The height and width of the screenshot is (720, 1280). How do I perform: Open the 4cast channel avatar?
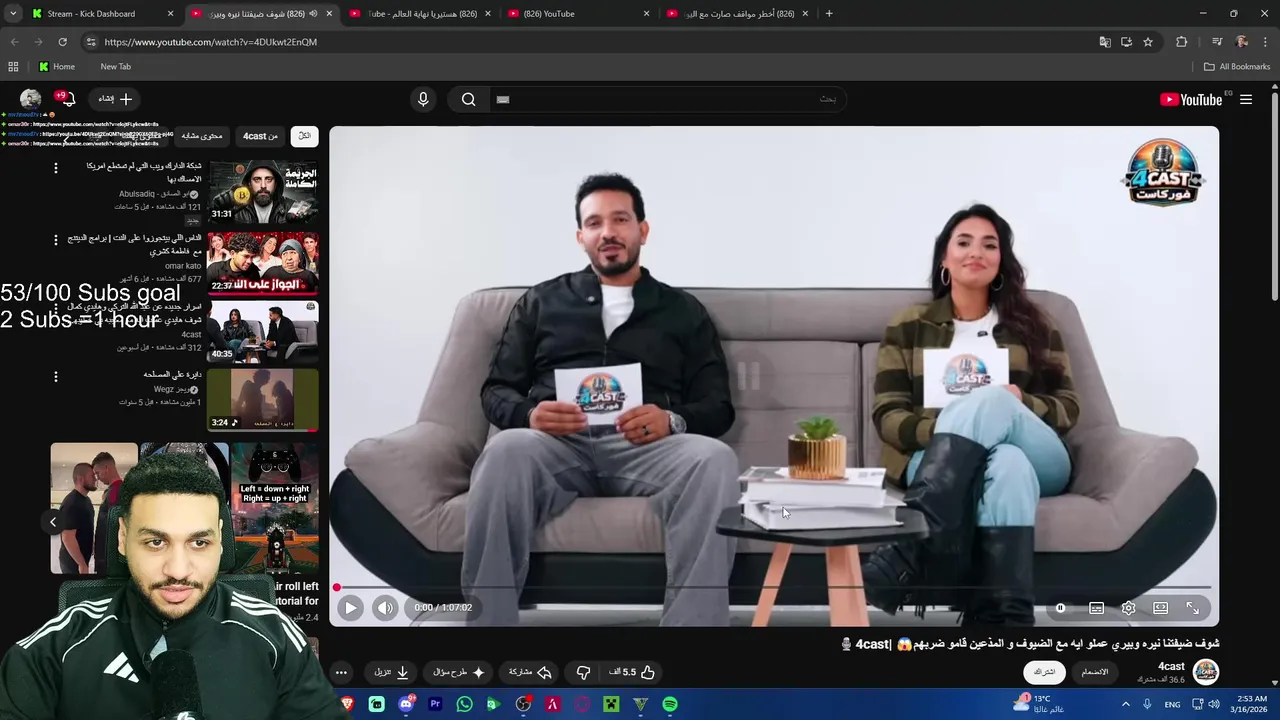[x=1206, y=672]
